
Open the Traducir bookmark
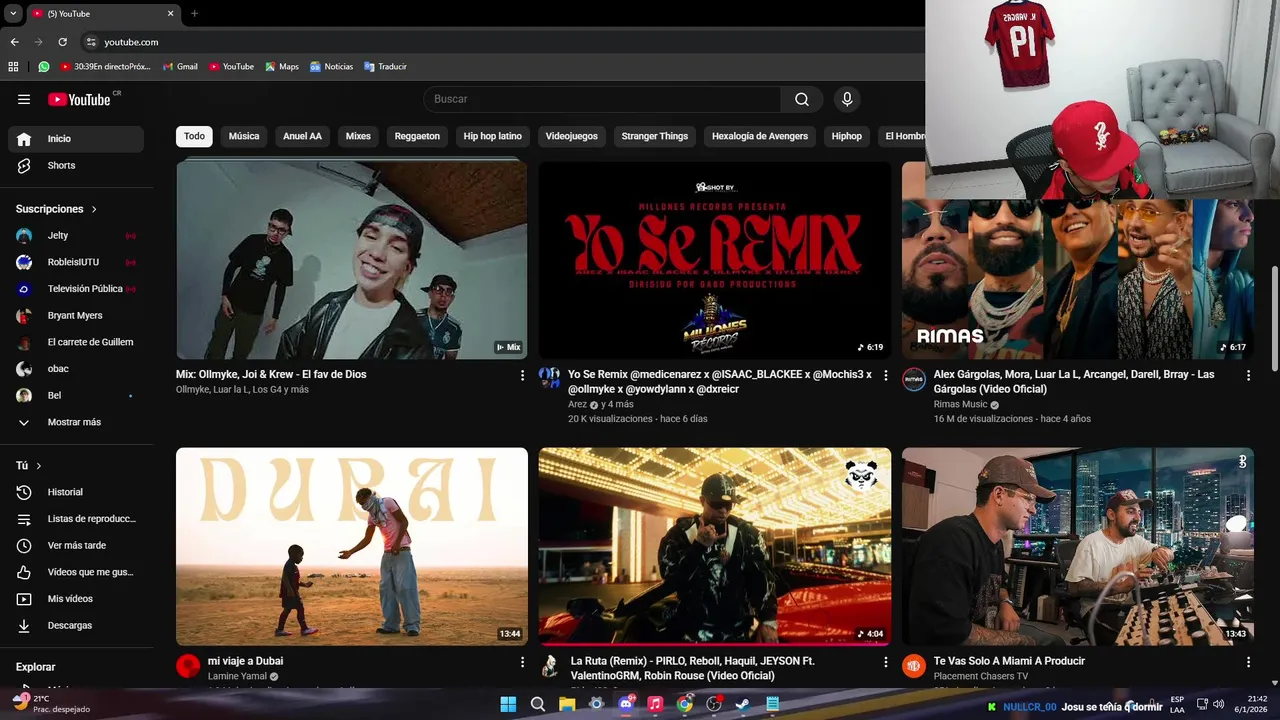click(385, 67)
